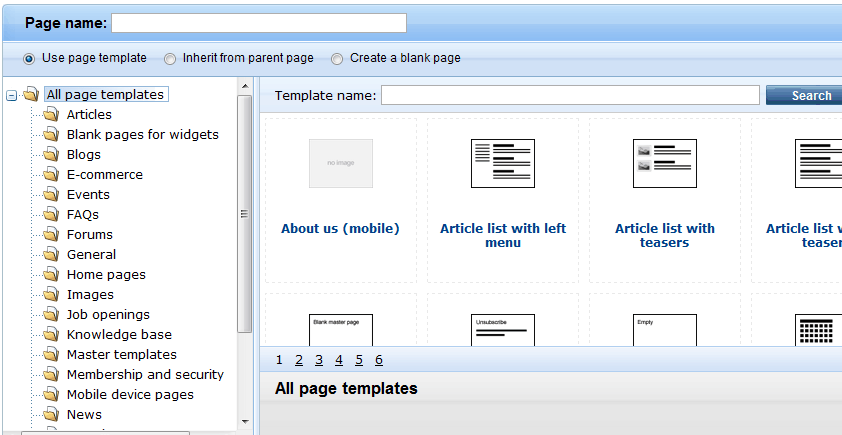The width and height of the screenshot is (842, 435).
Task: Click Article list with teasers title
Action: (x=665, y=236)
